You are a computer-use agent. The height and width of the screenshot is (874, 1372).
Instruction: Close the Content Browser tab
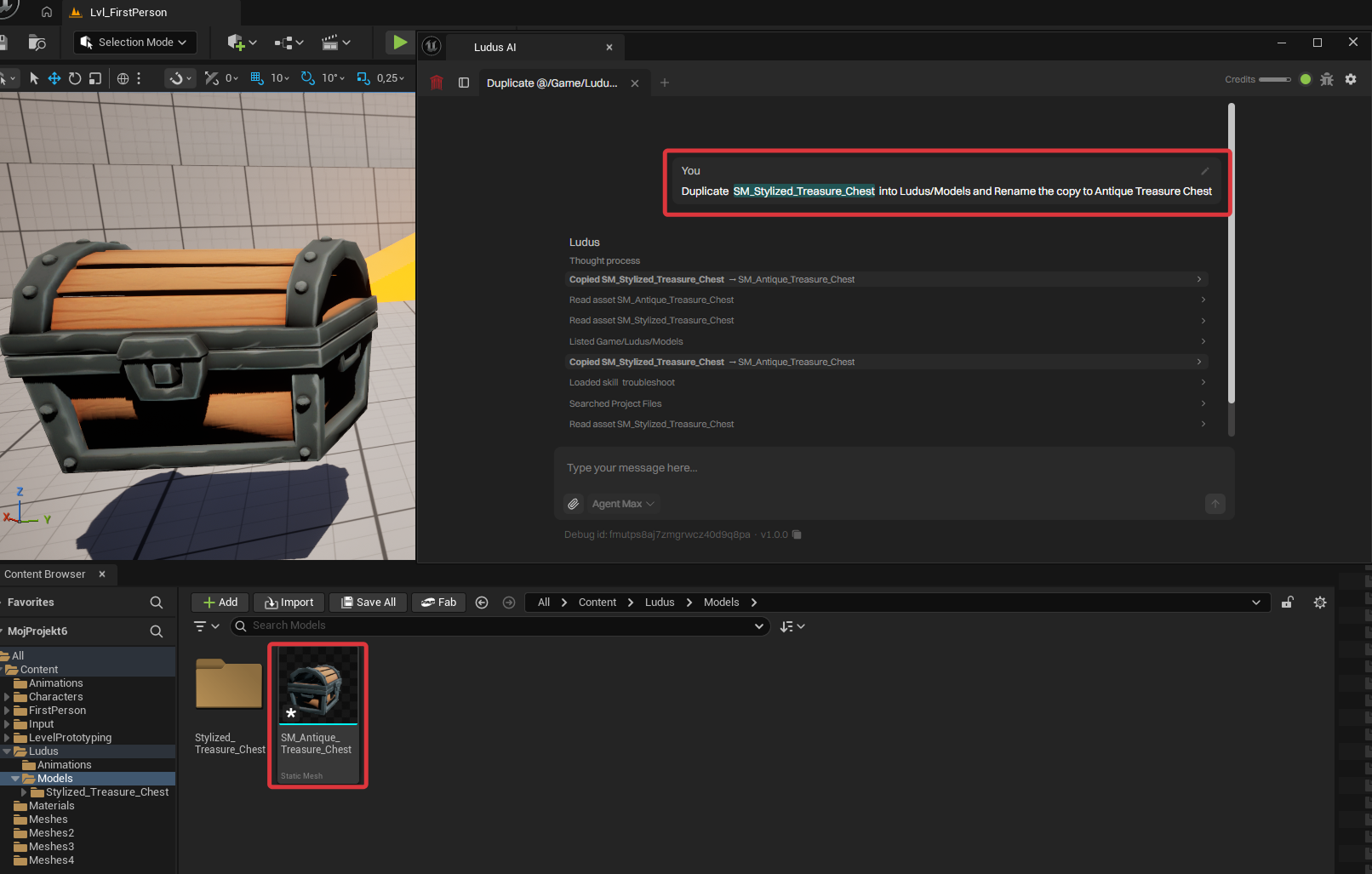coord(102,574)
